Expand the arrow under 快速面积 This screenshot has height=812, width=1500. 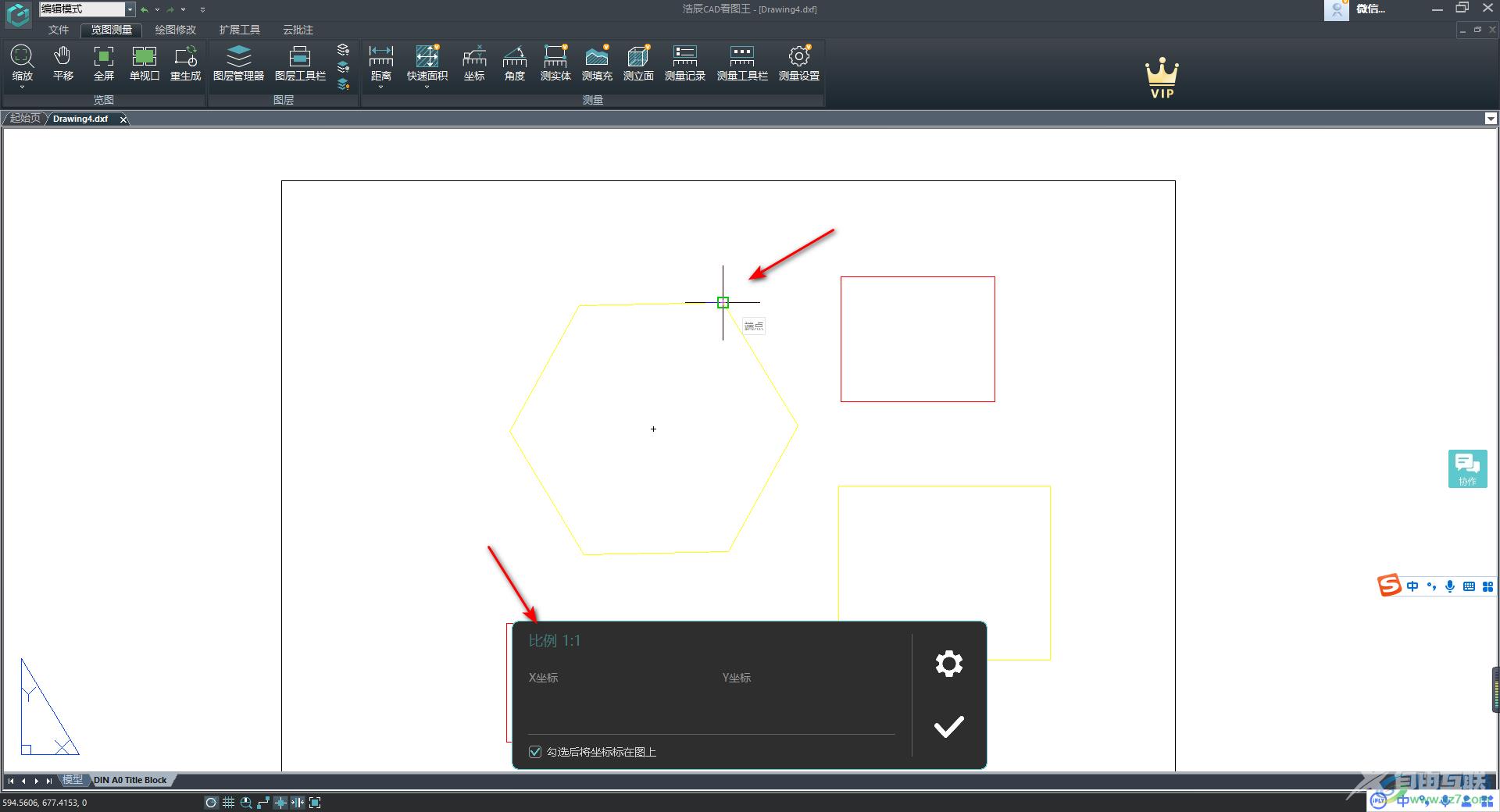pyautogui.click(x=427, y=87)
